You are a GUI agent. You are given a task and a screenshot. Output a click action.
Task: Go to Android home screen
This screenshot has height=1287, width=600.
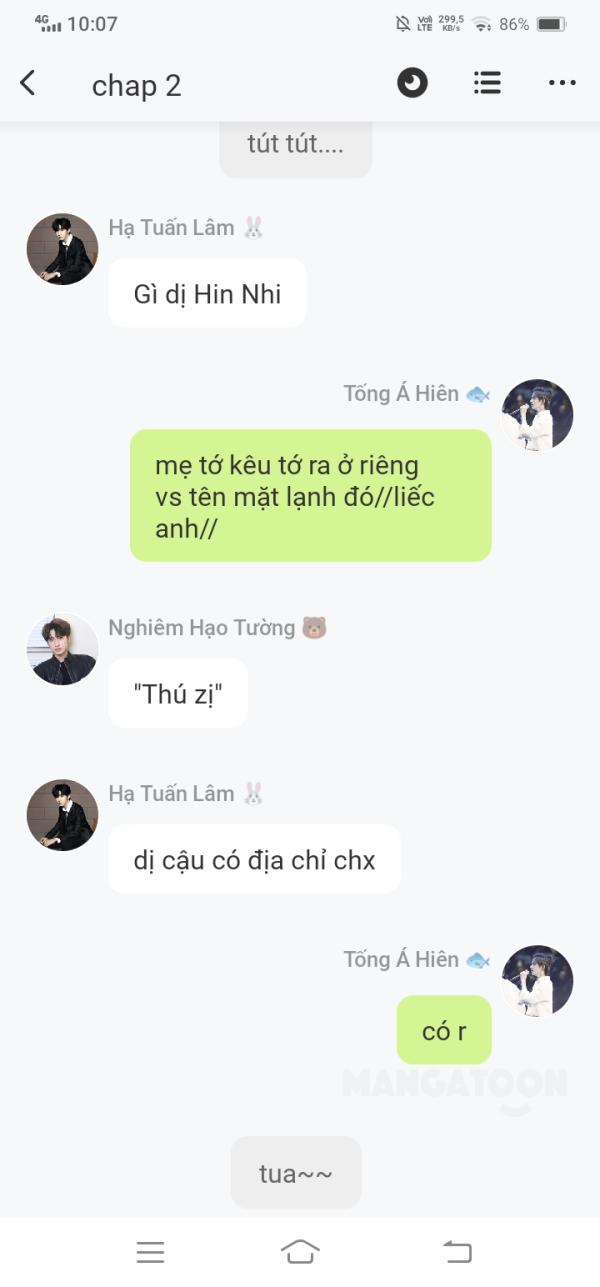point(300,1252)
